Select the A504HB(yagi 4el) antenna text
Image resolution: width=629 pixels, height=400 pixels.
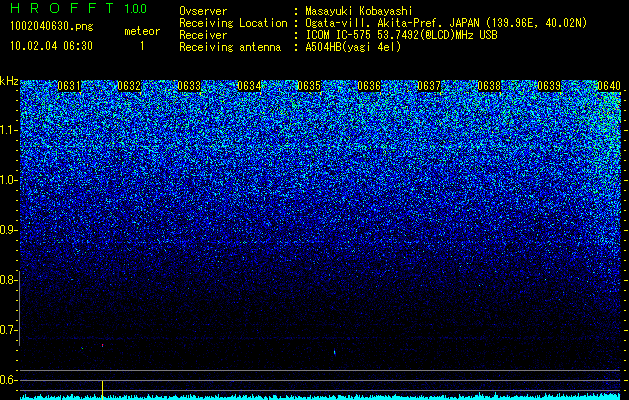coord(353,47)
